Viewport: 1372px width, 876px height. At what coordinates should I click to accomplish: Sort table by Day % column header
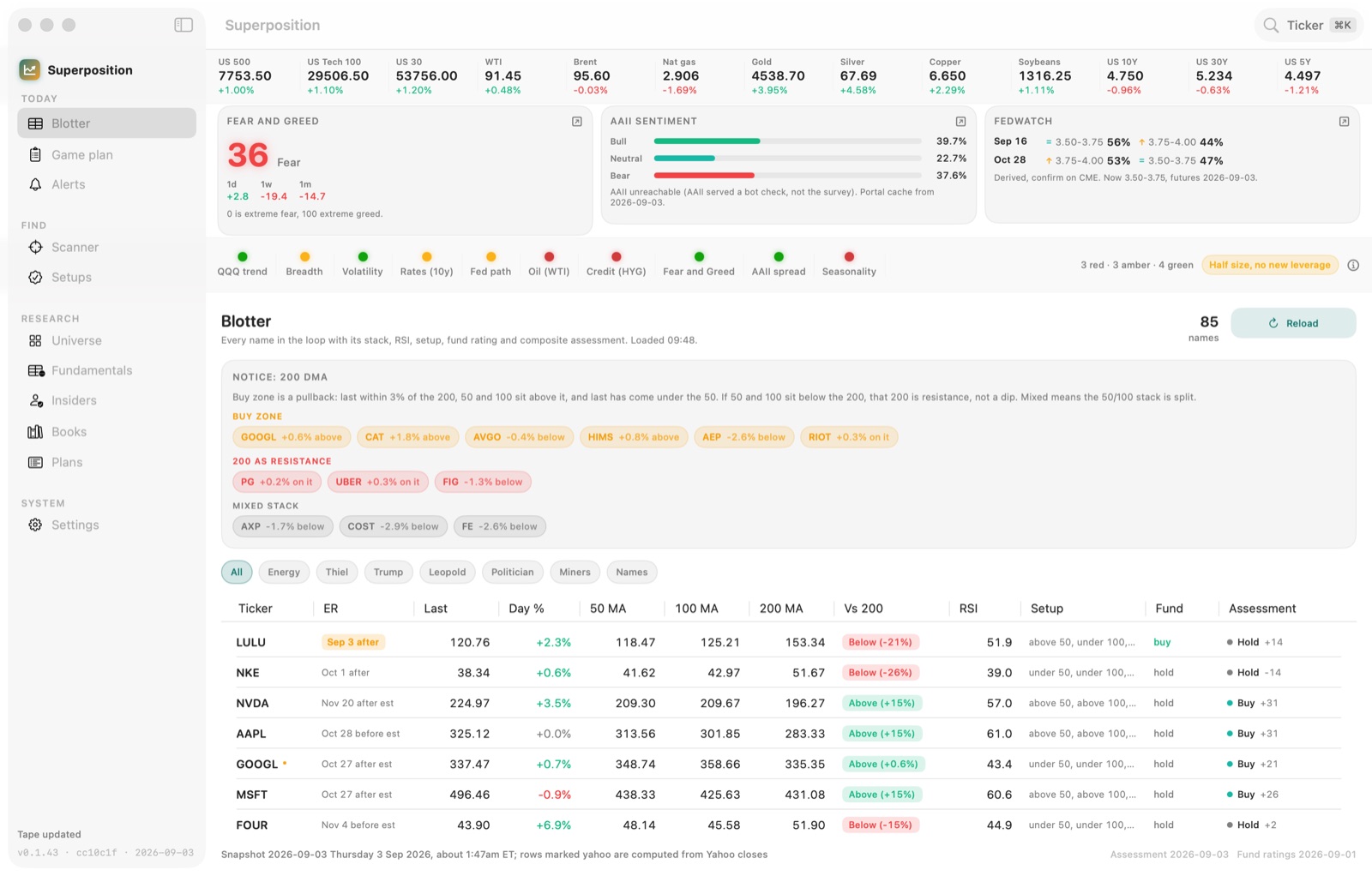click(x=527, y=609)
